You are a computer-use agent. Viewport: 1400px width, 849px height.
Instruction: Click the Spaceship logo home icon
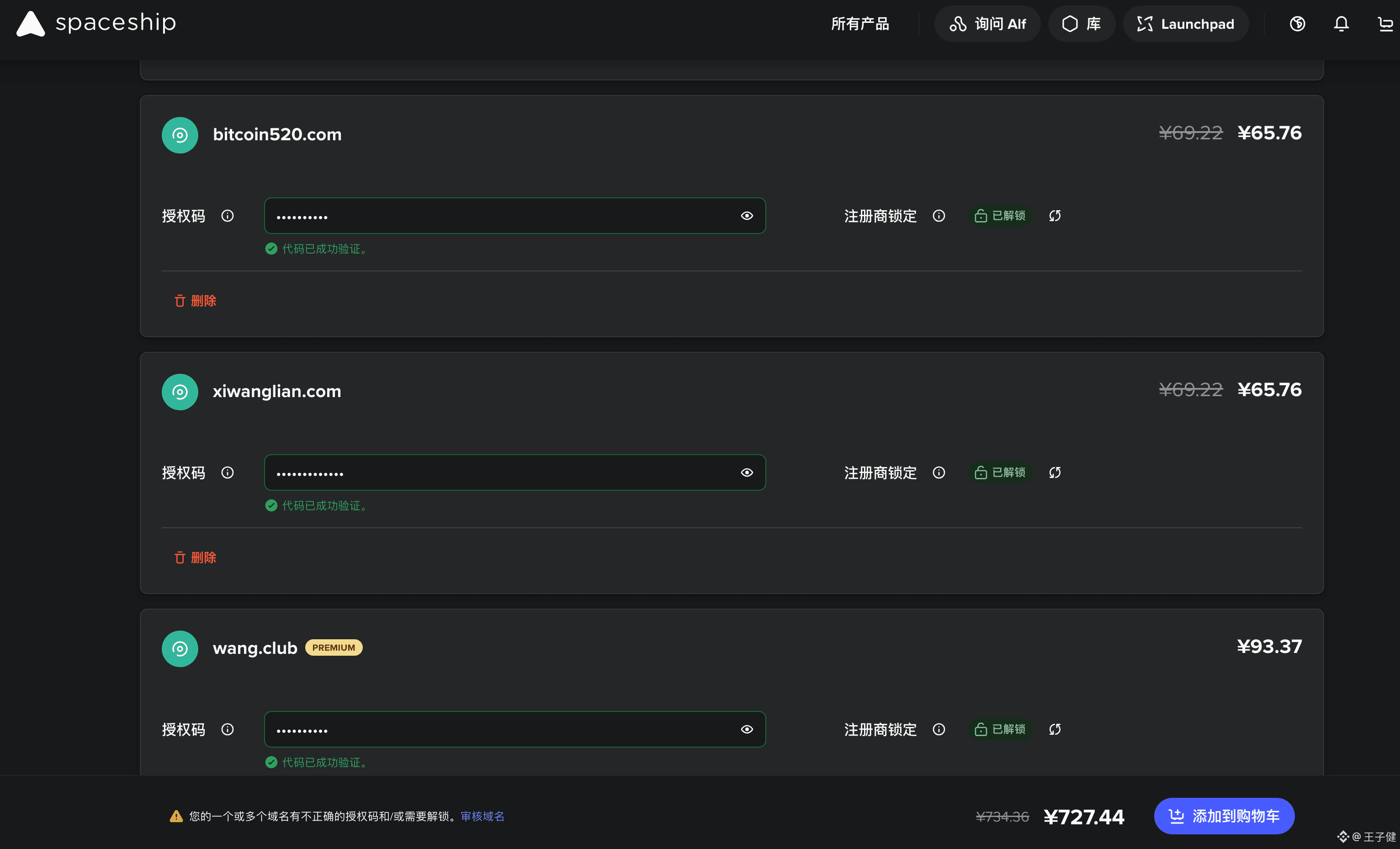click(31, 24)
